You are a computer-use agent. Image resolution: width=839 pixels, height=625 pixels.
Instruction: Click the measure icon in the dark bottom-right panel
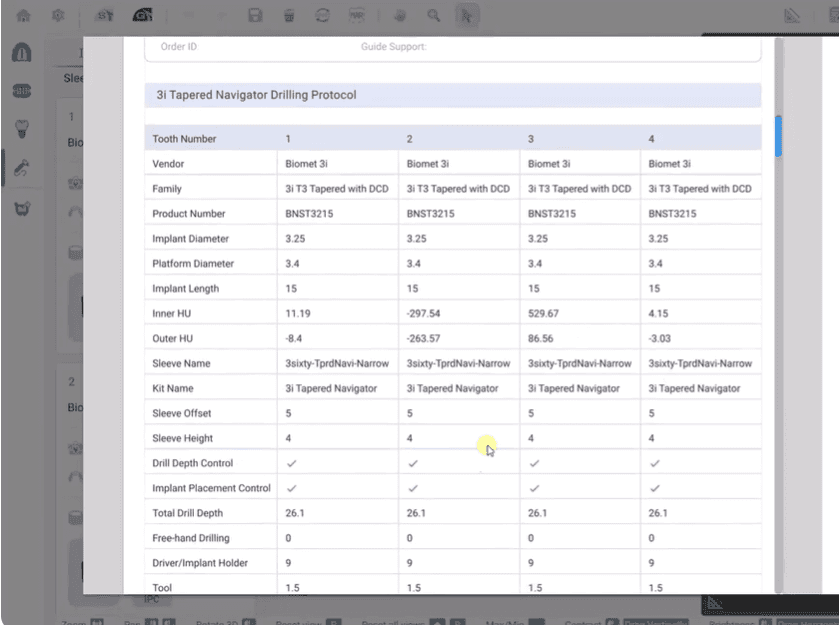tap(715, 604)
